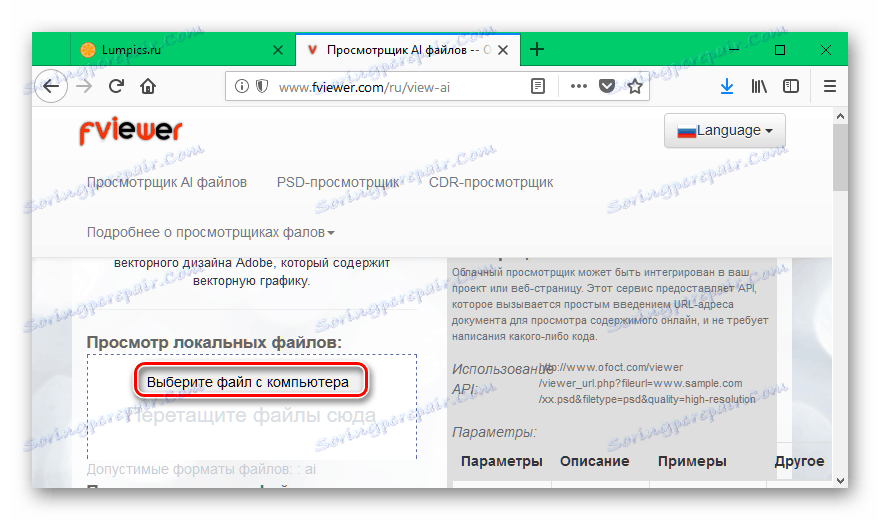Toggle reader view in address bar

coord(538,86)
